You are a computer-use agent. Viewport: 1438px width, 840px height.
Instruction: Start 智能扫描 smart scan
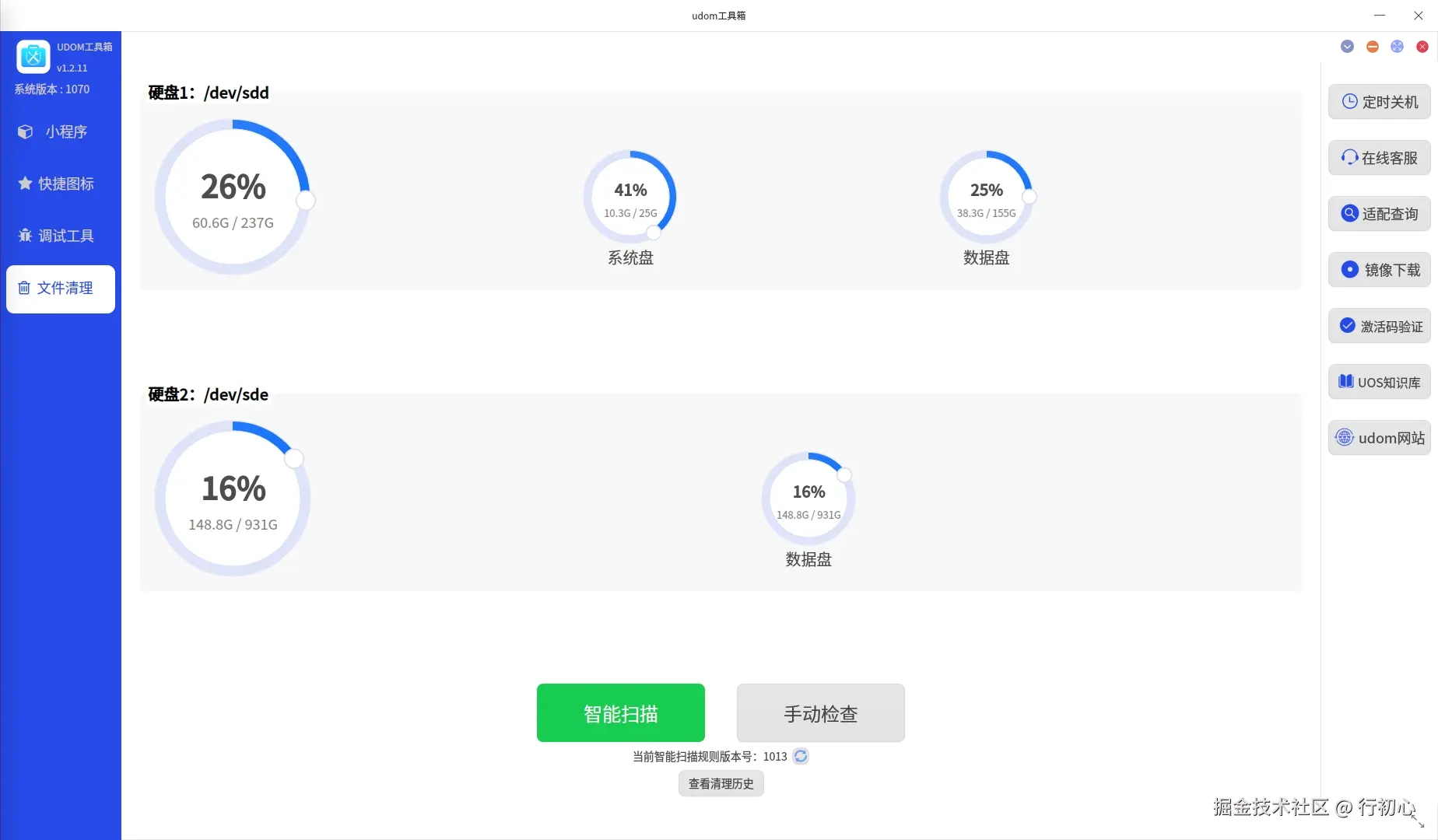tap(620, 712)
